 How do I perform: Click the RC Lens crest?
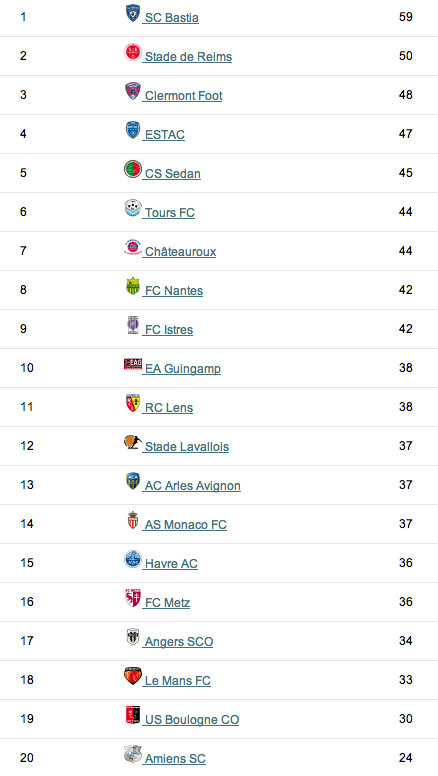pyautogui.click(x=133, y=403)
